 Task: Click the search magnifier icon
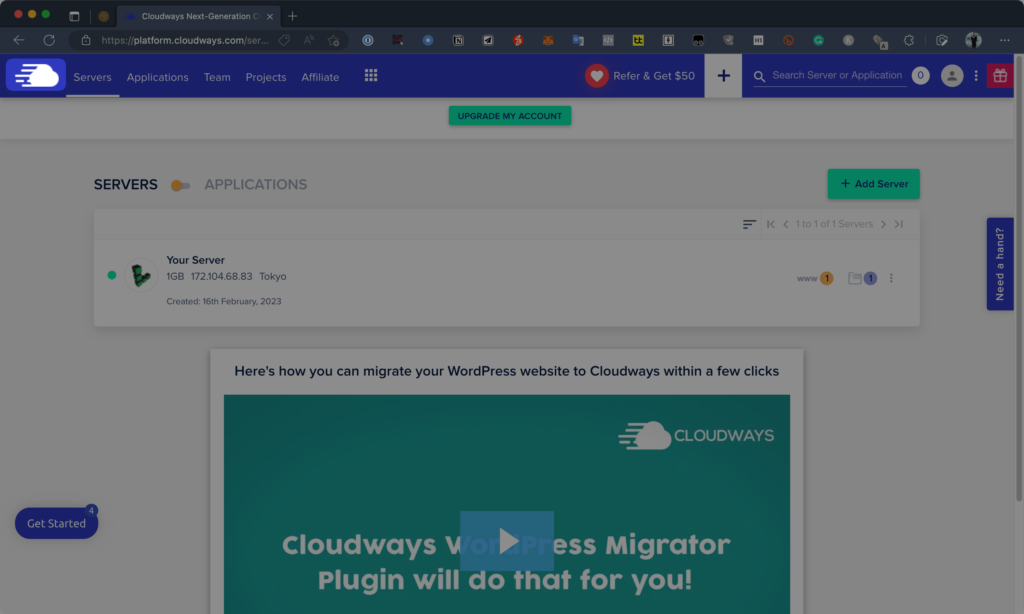click(759, 76)
